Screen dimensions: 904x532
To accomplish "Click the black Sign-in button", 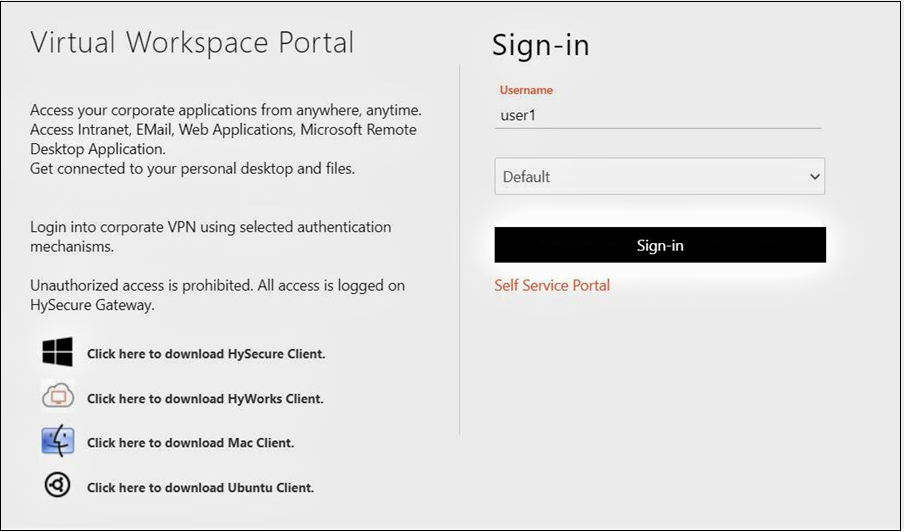I will (x=660, y=245).
